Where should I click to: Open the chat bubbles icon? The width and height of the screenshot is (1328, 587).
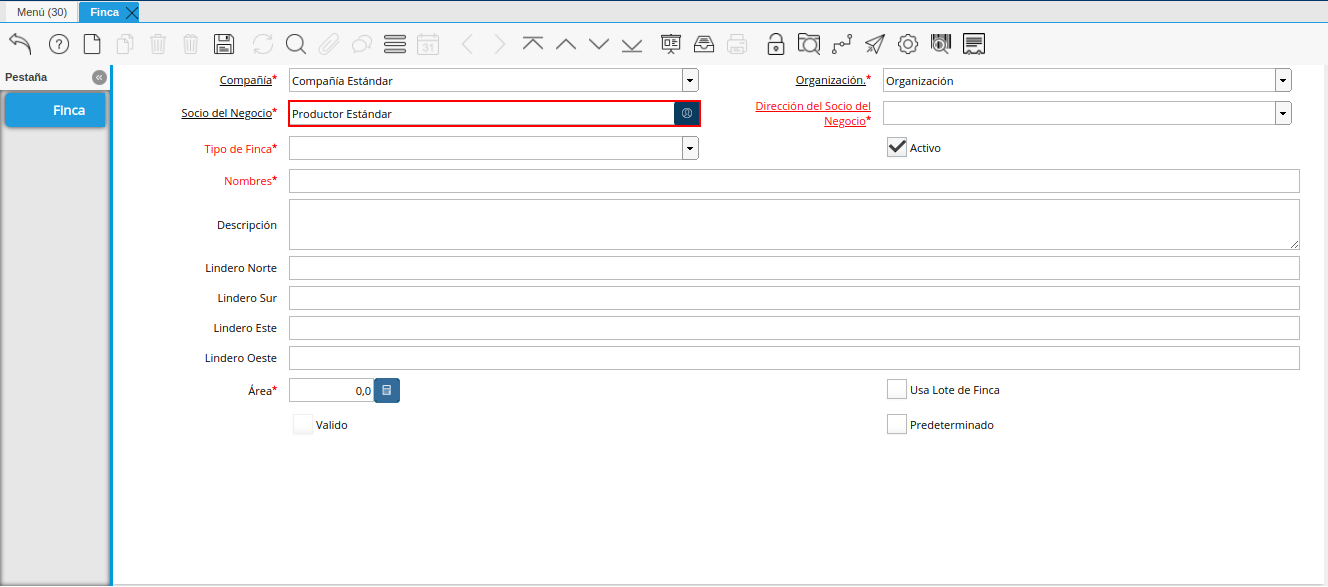pos(362,44)
